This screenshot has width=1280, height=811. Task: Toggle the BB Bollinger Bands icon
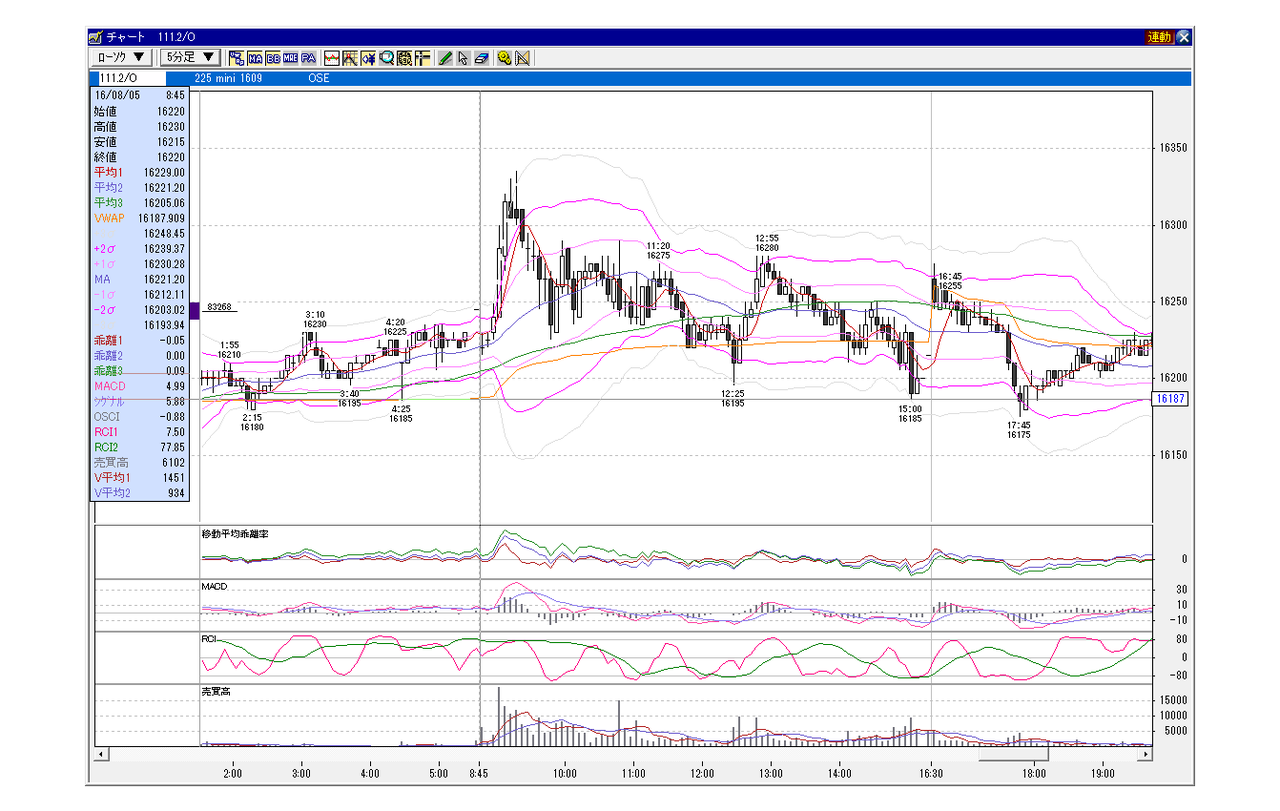tap(273, 58)
